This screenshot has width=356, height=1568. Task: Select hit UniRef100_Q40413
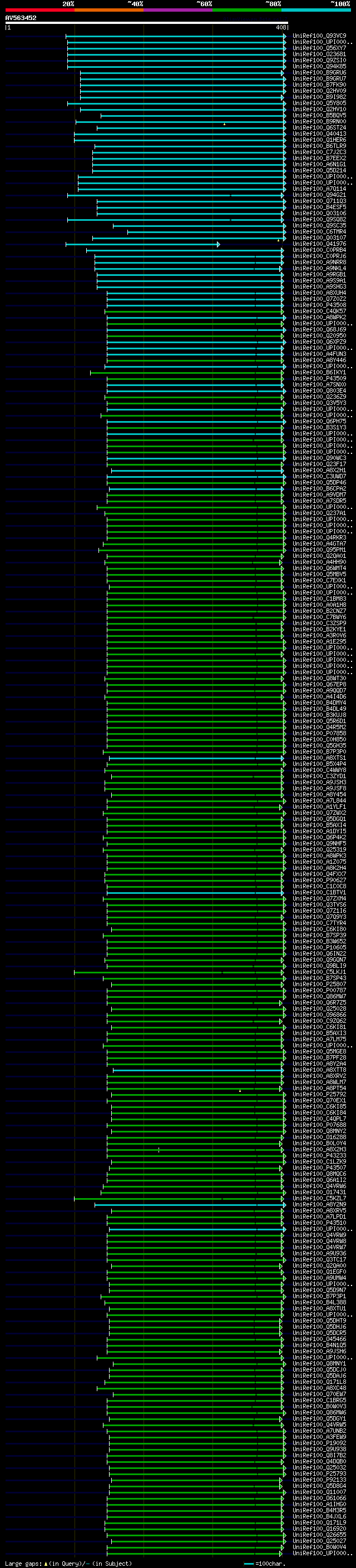click(x=319, y=134)
